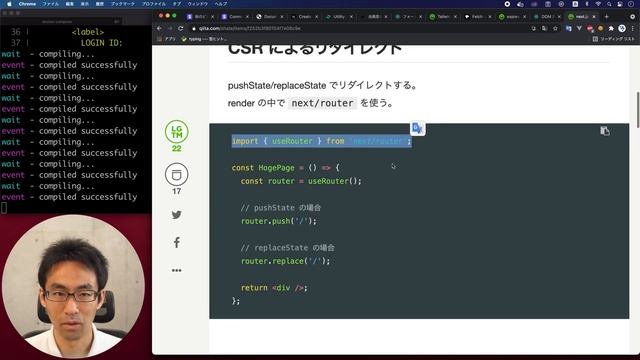Copy the code block with clipboard icon

click(604, 131)
